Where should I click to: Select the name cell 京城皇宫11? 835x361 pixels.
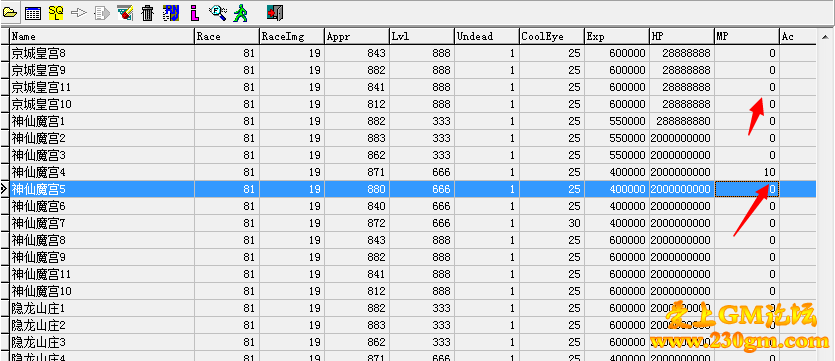coord(102,87)
